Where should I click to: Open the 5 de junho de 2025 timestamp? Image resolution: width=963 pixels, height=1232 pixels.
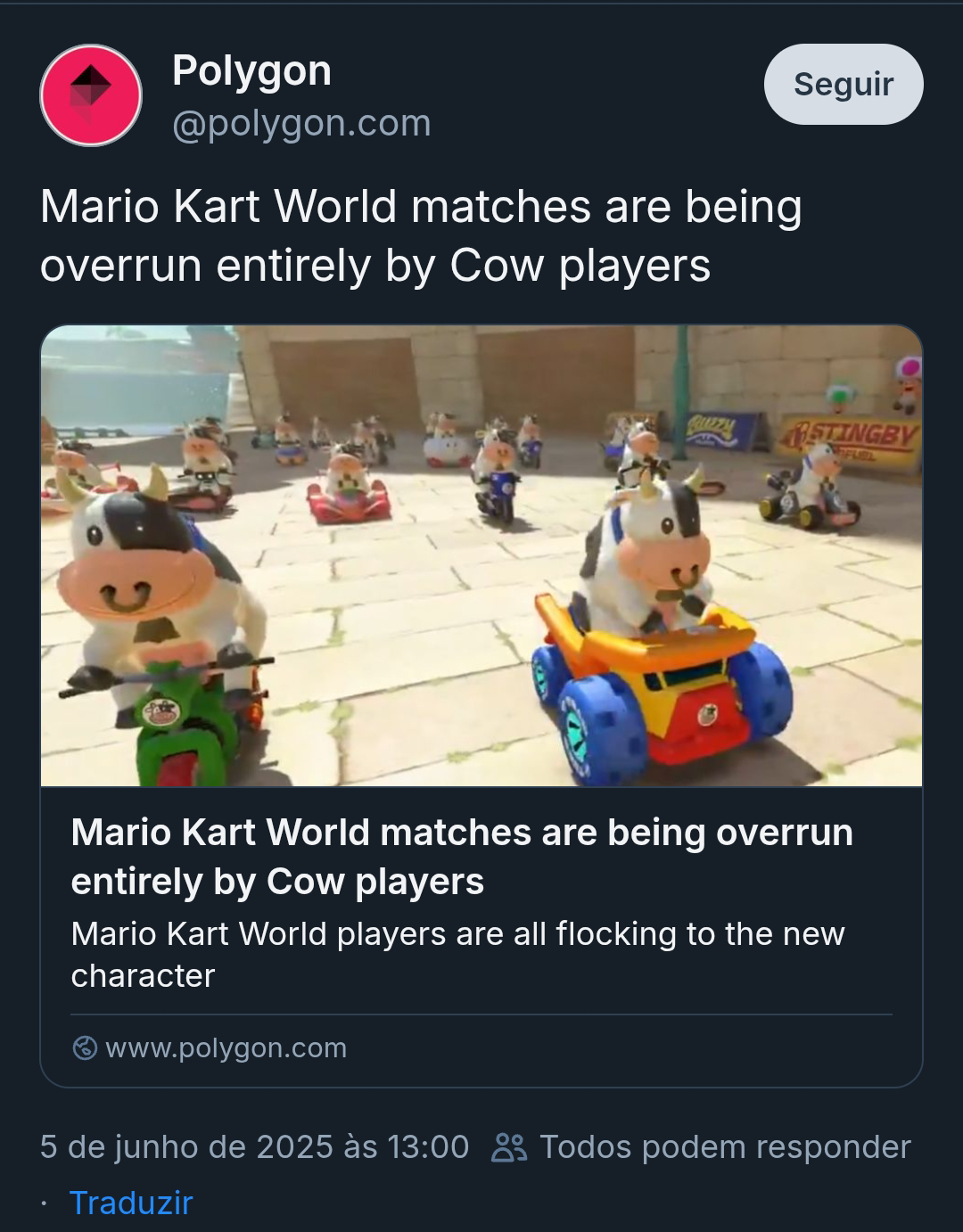pyautogui.click(x=254, y=1146)
